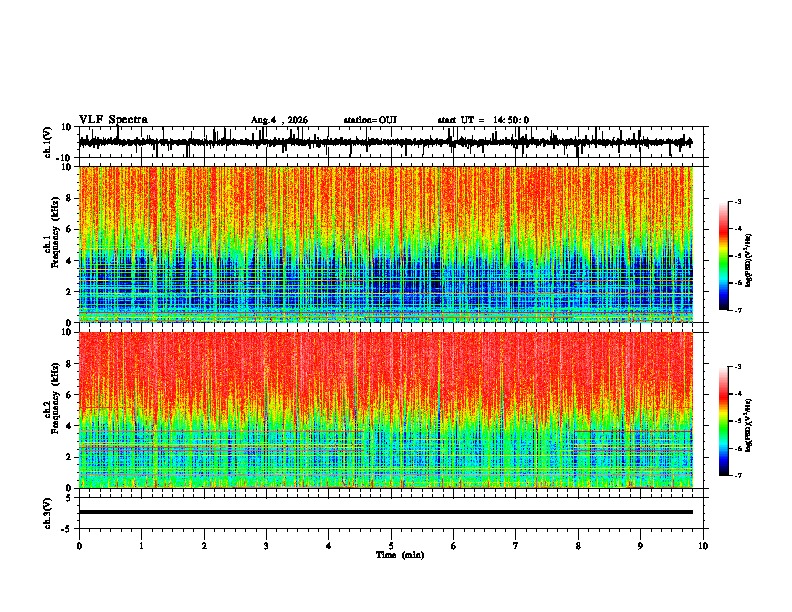
Task: Click the date label "Aug.4 , 2026"
Action: point(279,120)
